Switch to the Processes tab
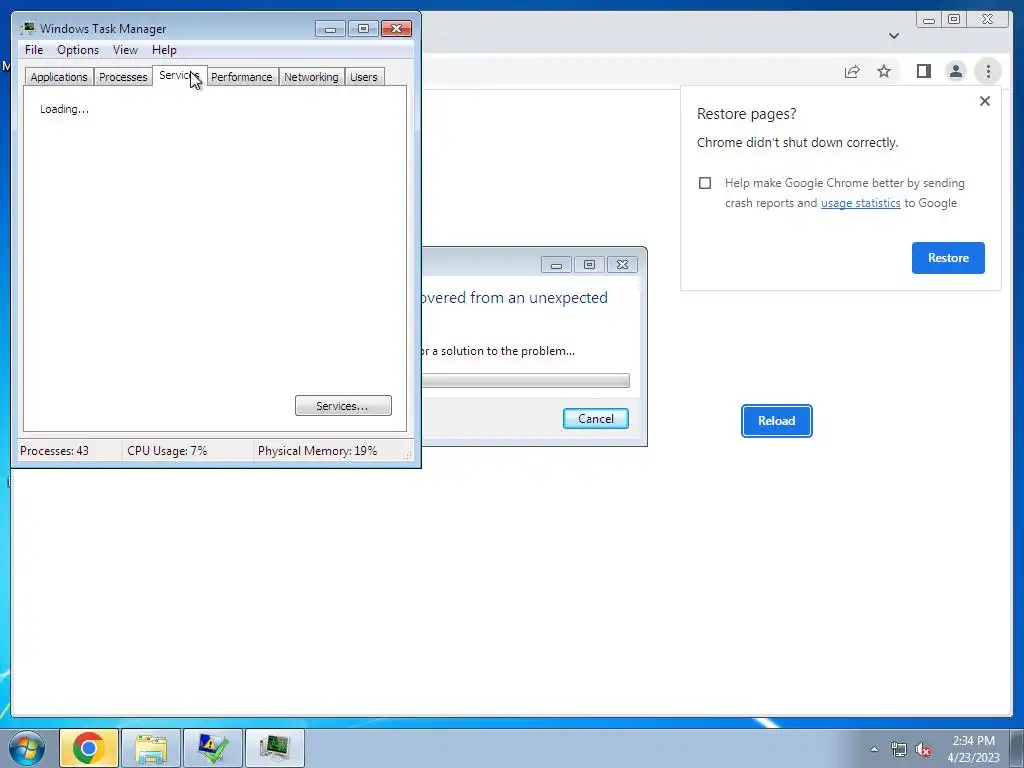This screenshot has height=768, width=1024. tap(123, 77)
